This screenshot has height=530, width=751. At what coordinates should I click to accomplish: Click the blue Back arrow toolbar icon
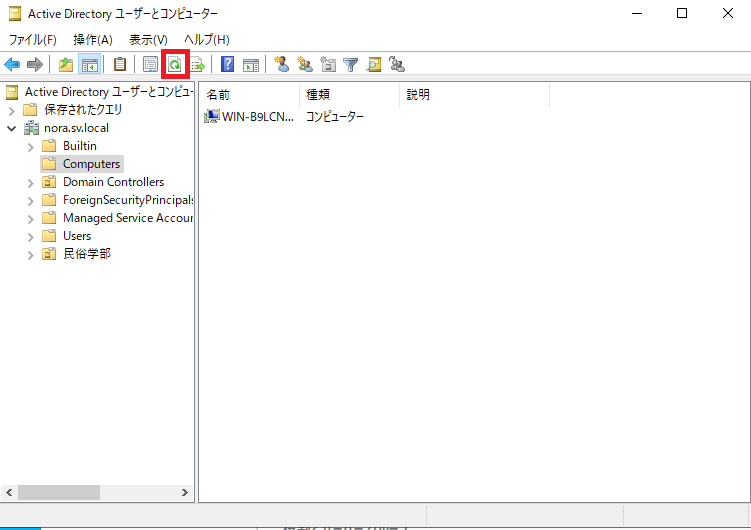pyautogui.click(x=12, y=64)
